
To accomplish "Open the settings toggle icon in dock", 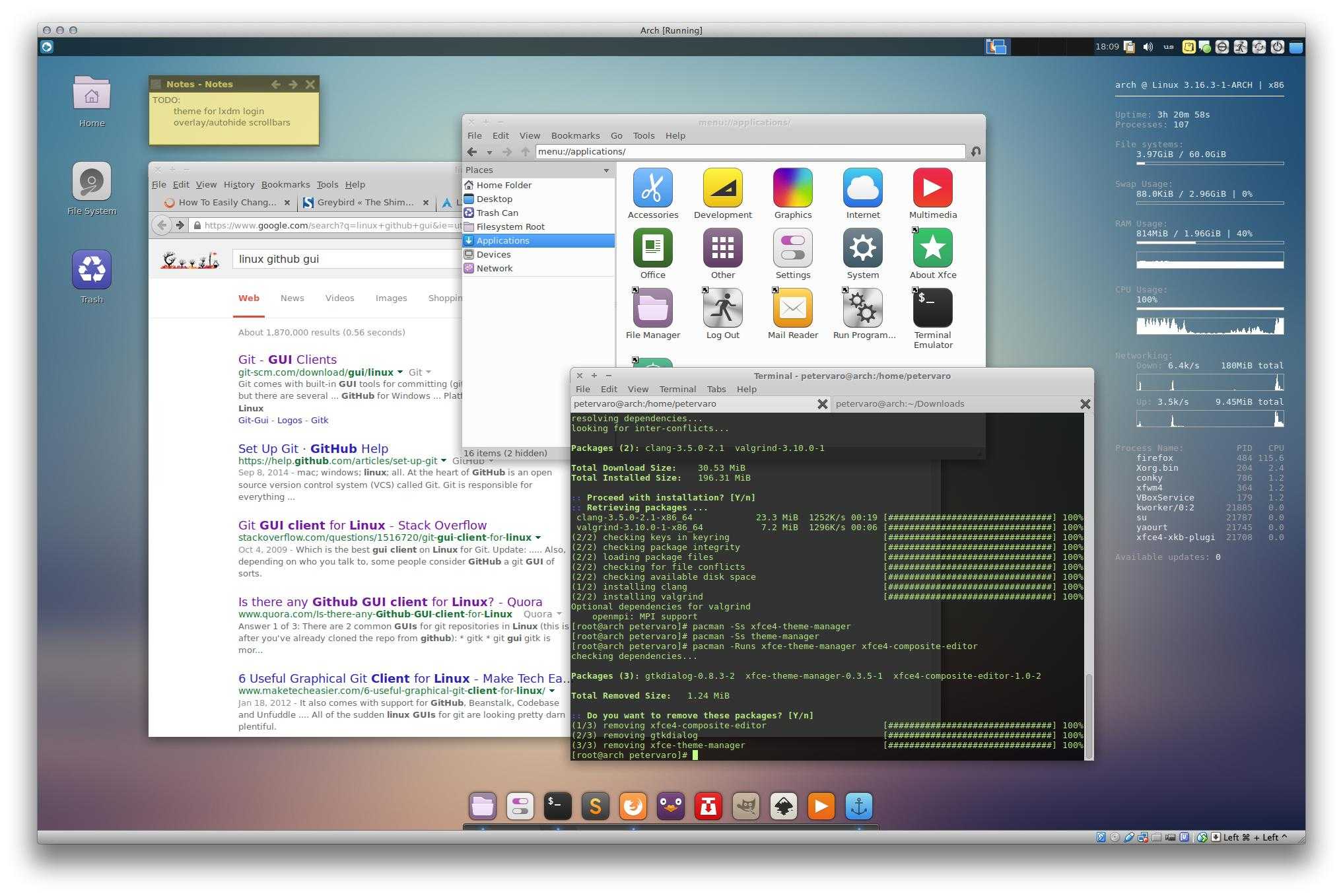I will point(520,806).
